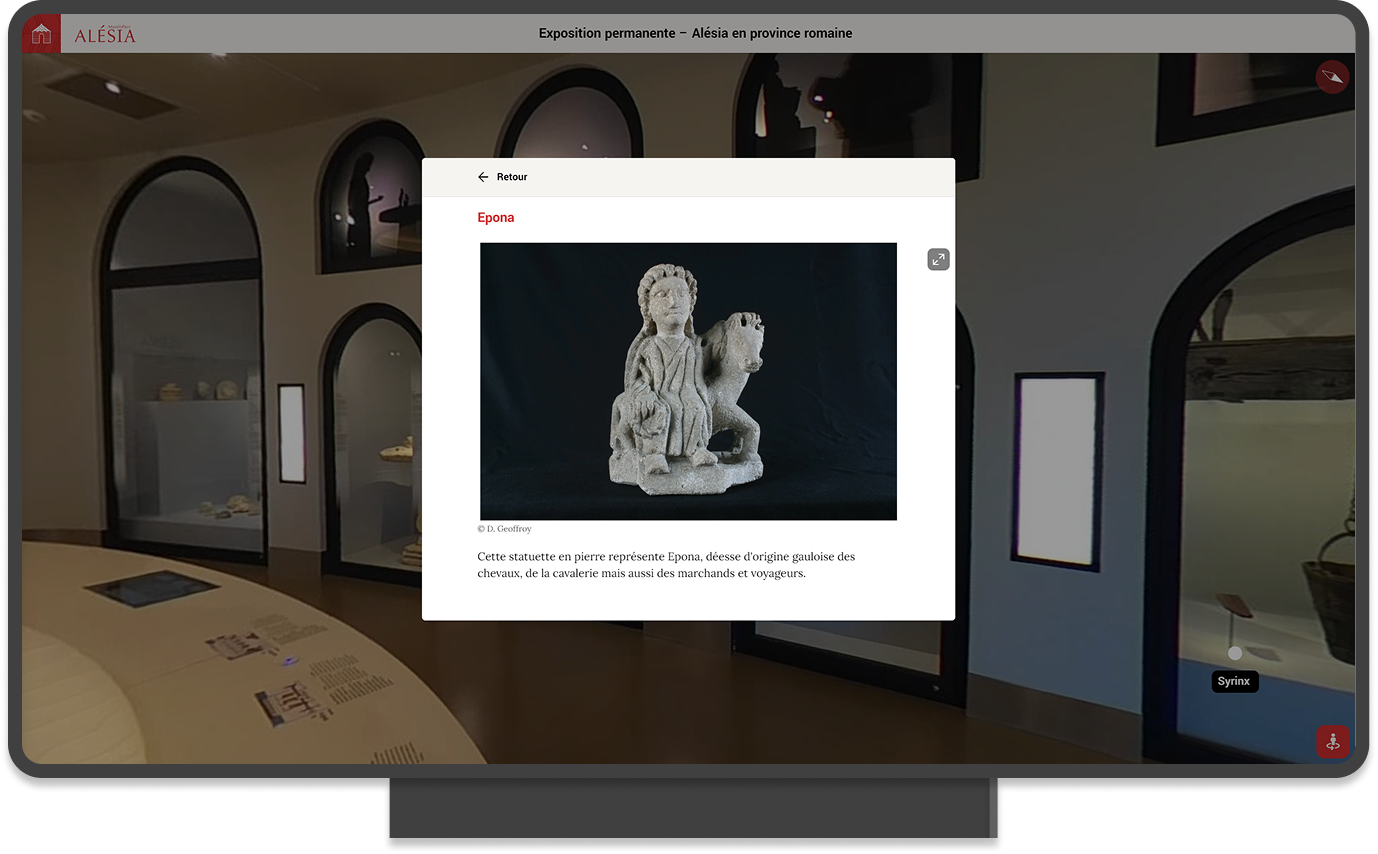1378x854 pixels.
Task: Click the compass orientation icon
Action: pos(1332,77)
